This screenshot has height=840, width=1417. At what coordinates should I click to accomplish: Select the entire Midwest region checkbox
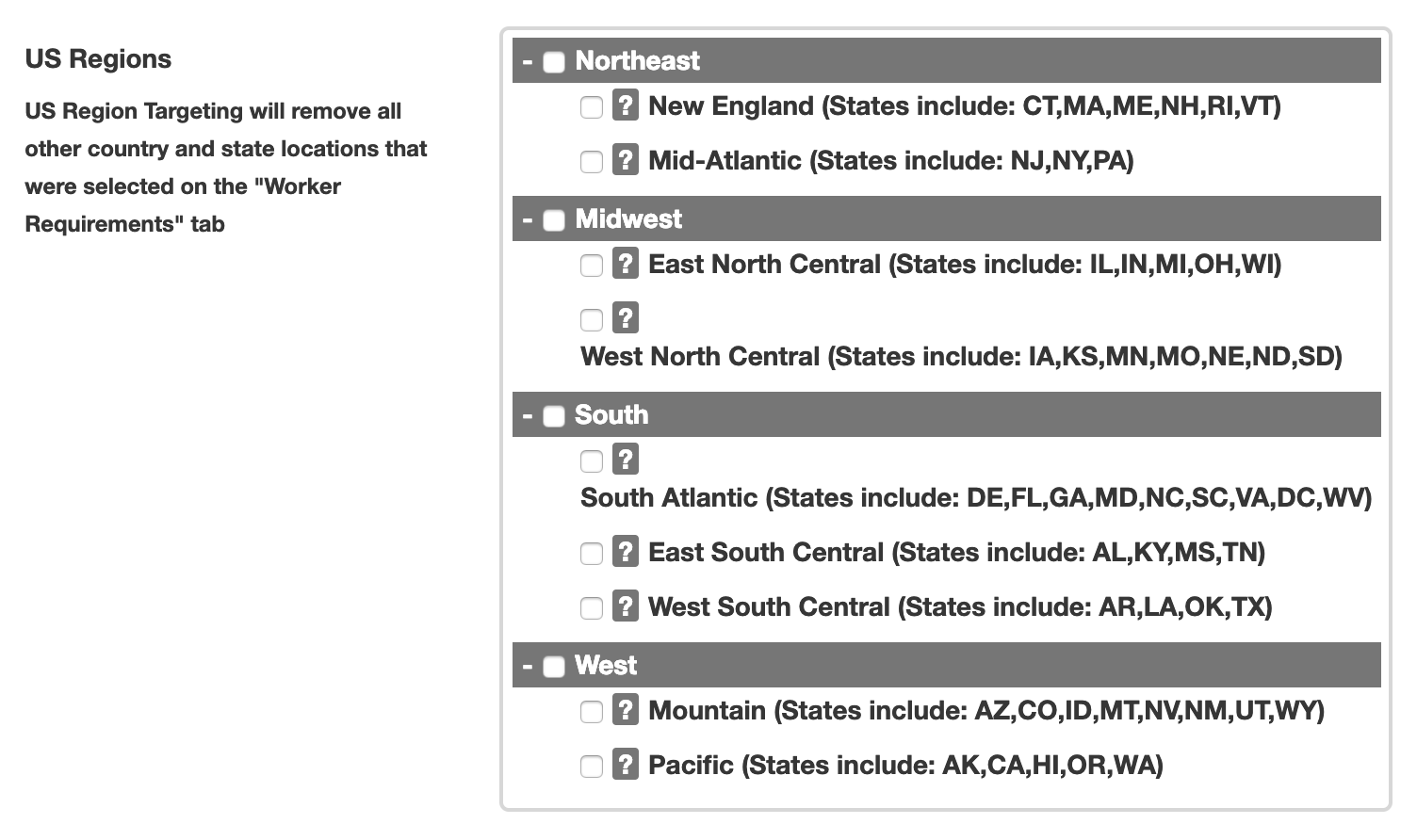[554, 220]
